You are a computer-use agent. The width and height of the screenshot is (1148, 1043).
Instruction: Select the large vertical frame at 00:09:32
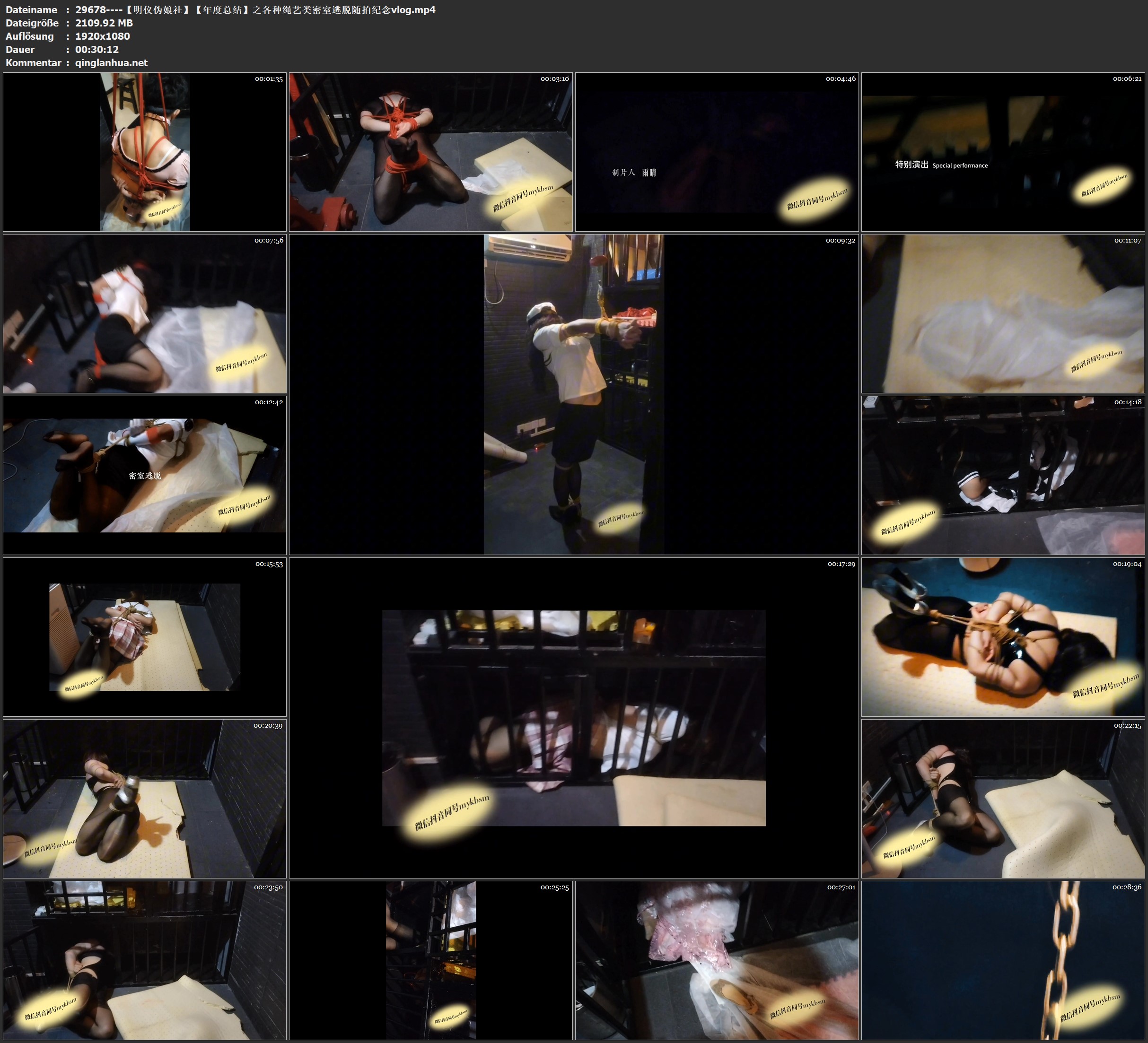[573, 394]
